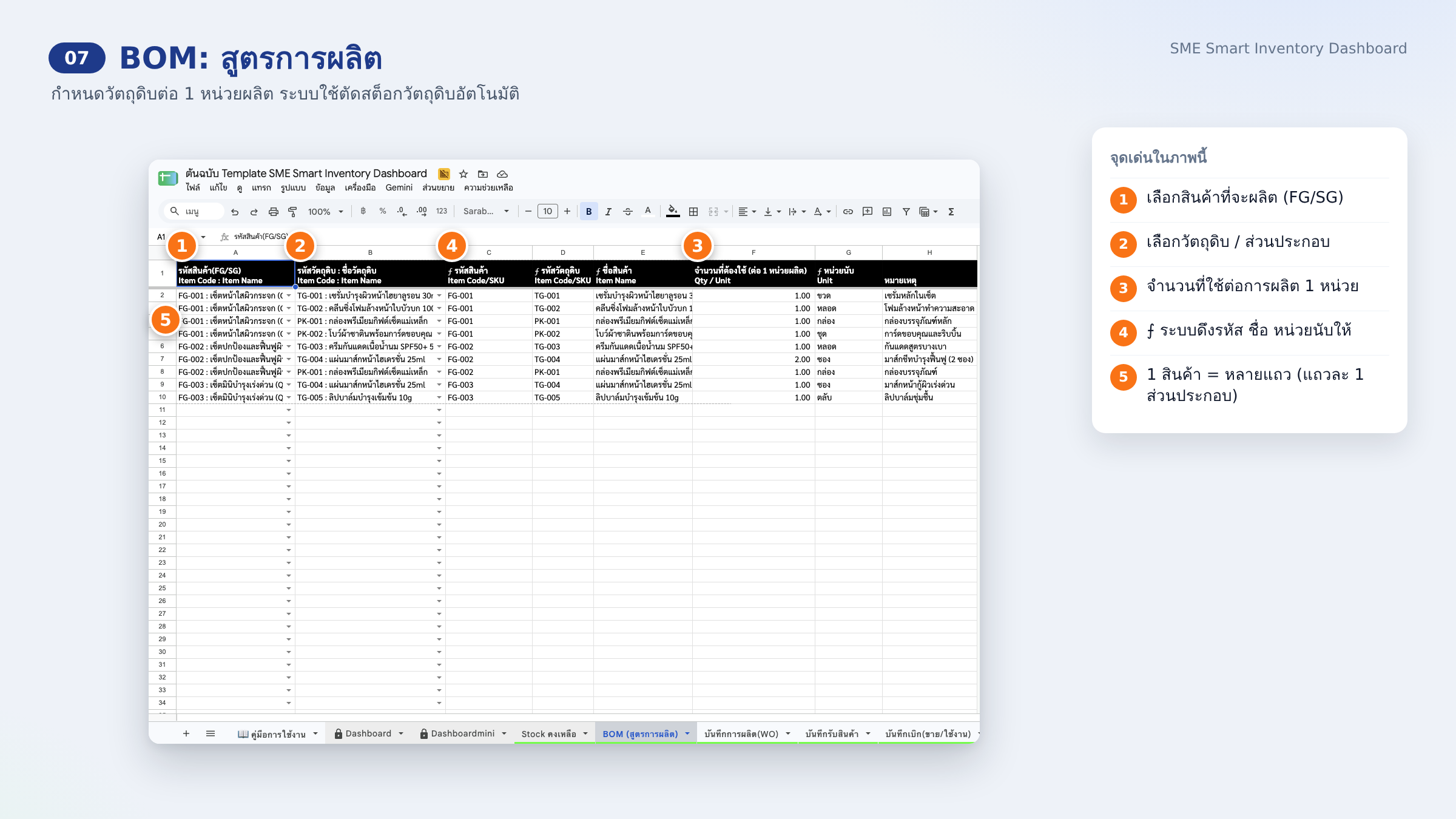Toggle italic formatting

coord(608,212)
